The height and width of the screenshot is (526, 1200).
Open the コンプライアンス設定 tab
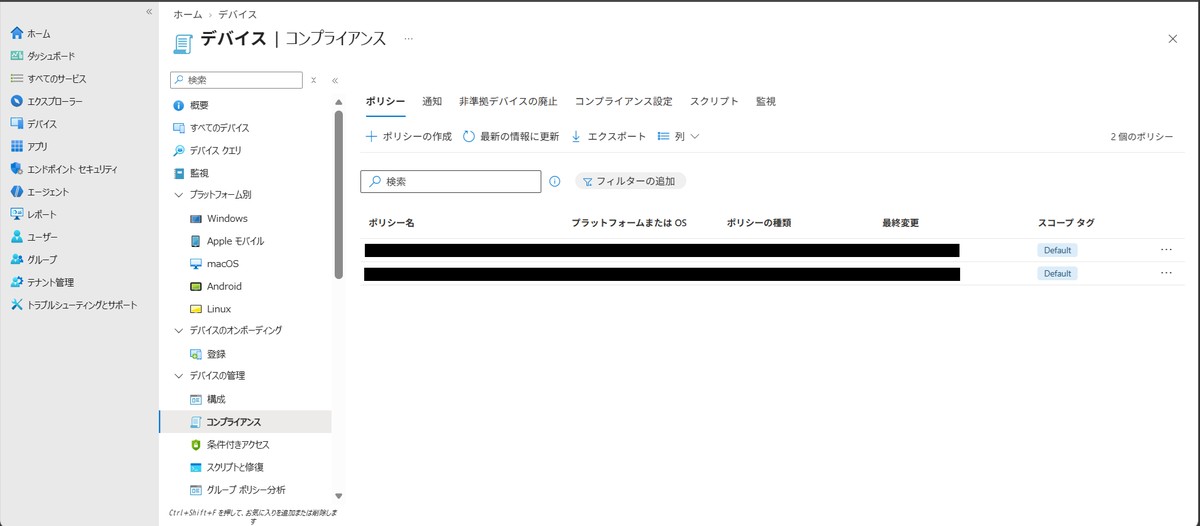(x=624, y=102)
